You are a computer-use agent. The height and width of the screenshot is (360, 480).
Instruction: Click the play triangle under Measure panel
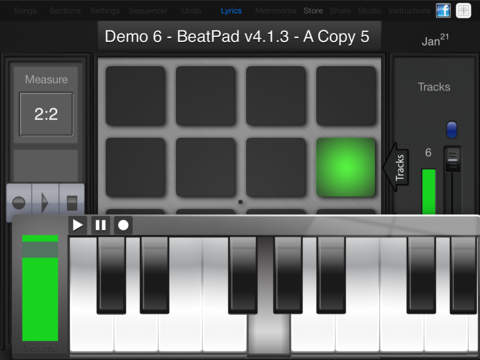pyautogui.click(x=45, y=203)
